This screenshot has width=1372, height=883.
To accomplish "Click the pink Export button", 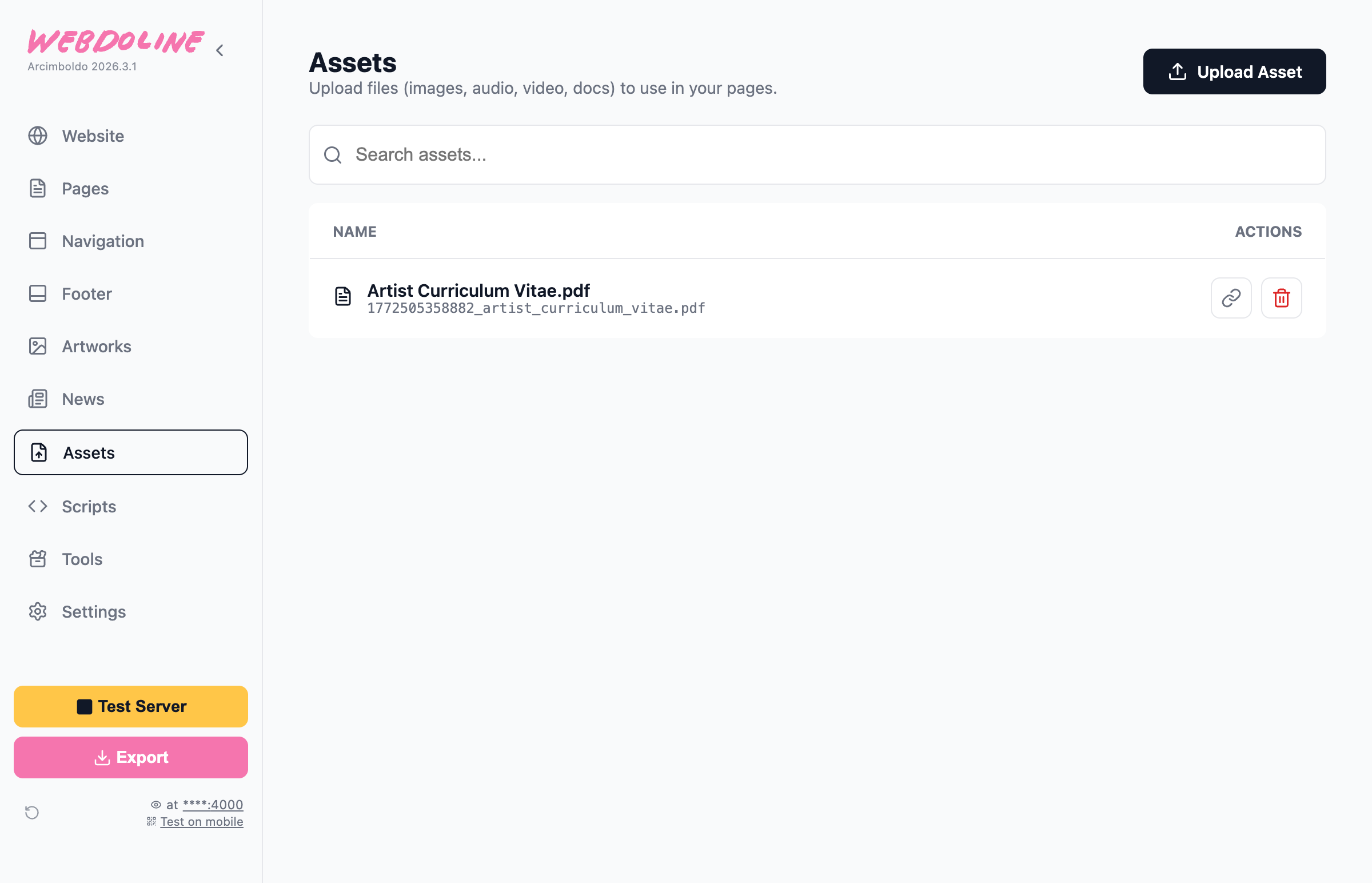I will [x=131, y=757].
